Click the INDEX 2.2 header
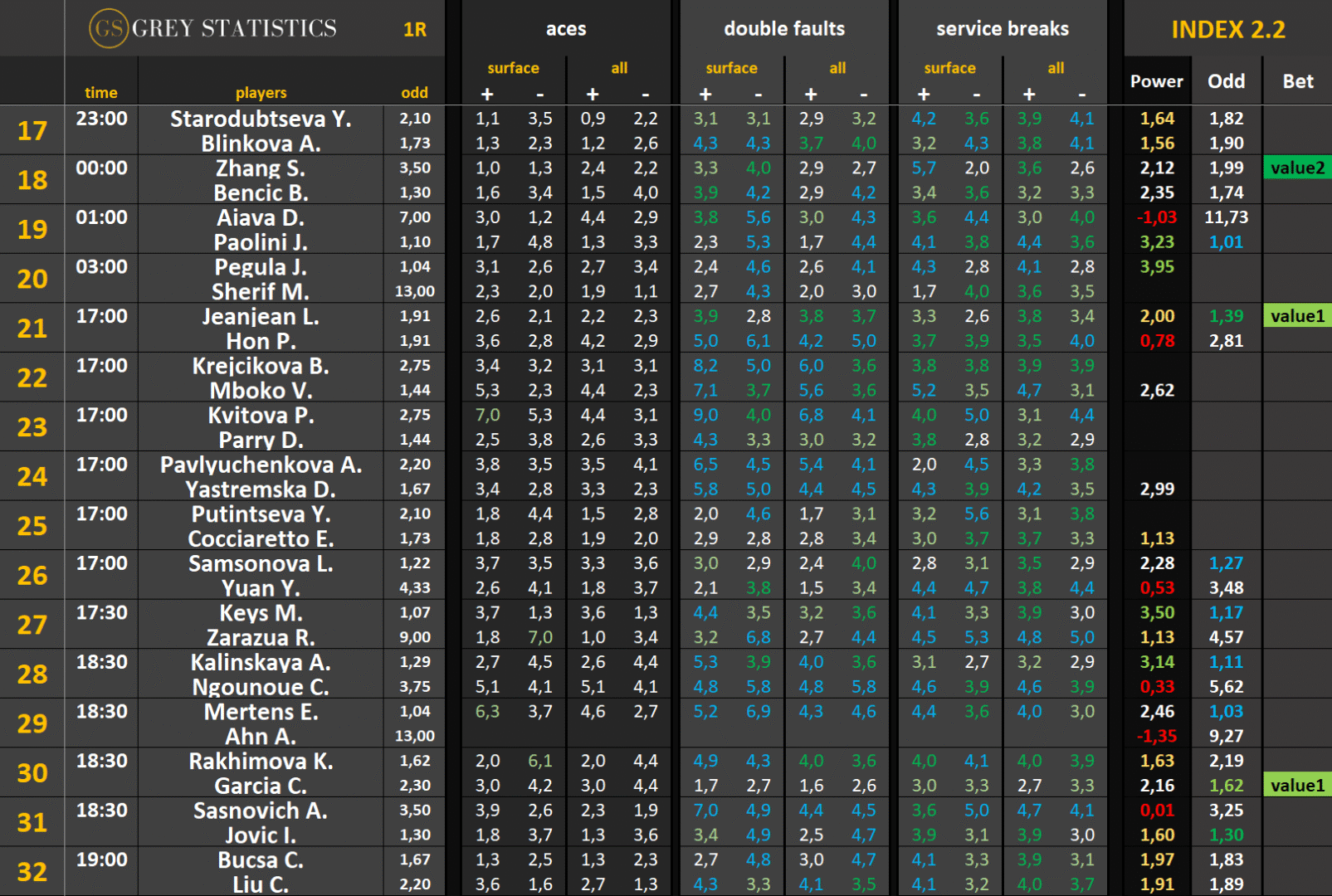1332x896 pixels. pyautogui.click(x=1228, y=30)
